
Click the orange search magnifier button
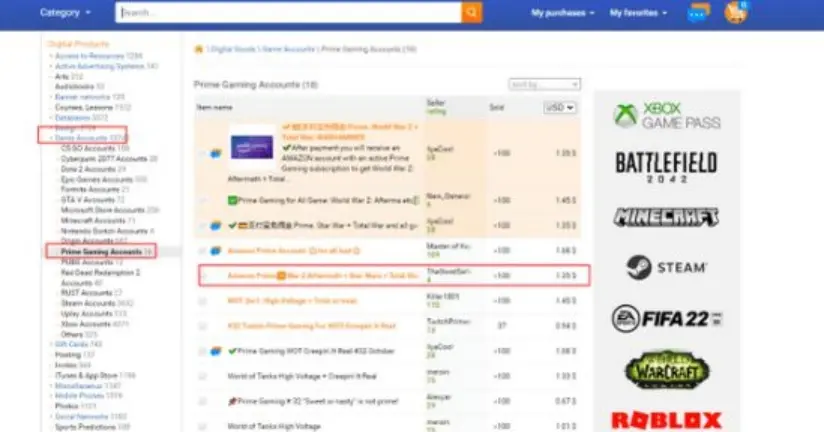tap(471, 12)
